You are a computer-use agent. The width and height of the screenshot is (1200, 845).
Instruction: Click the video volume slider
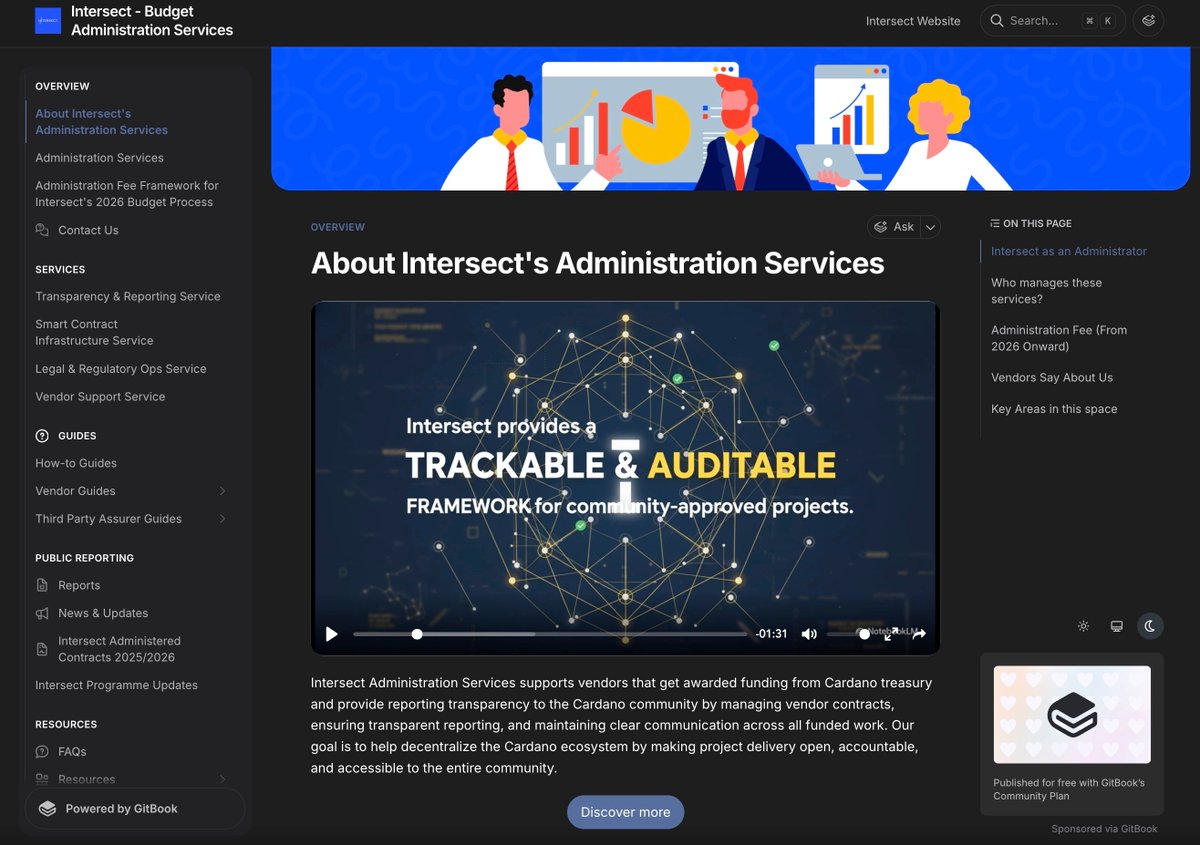(849, 634)
